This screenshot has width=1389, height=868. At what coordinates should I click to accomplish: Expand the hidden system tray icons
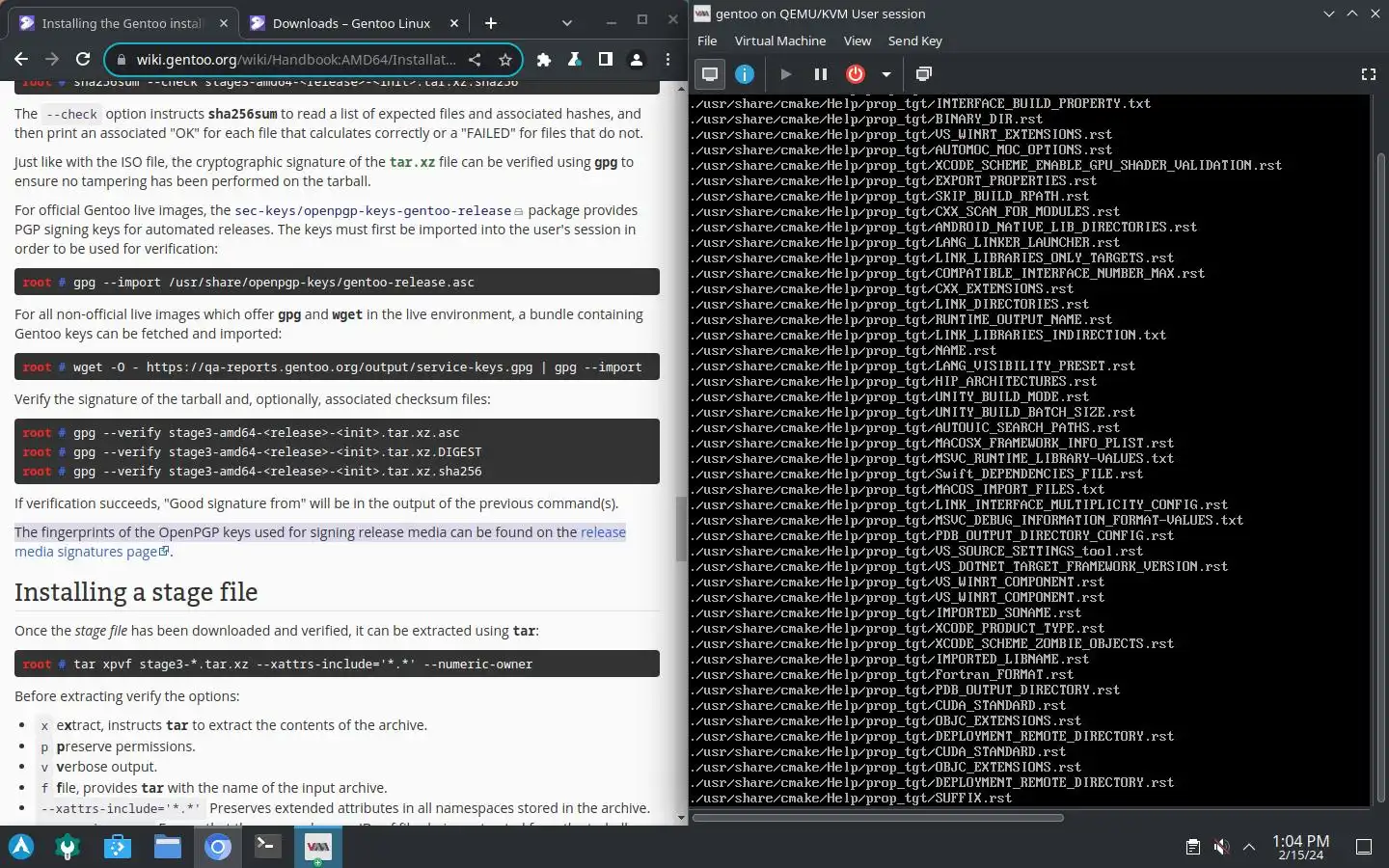(1249, 847)
